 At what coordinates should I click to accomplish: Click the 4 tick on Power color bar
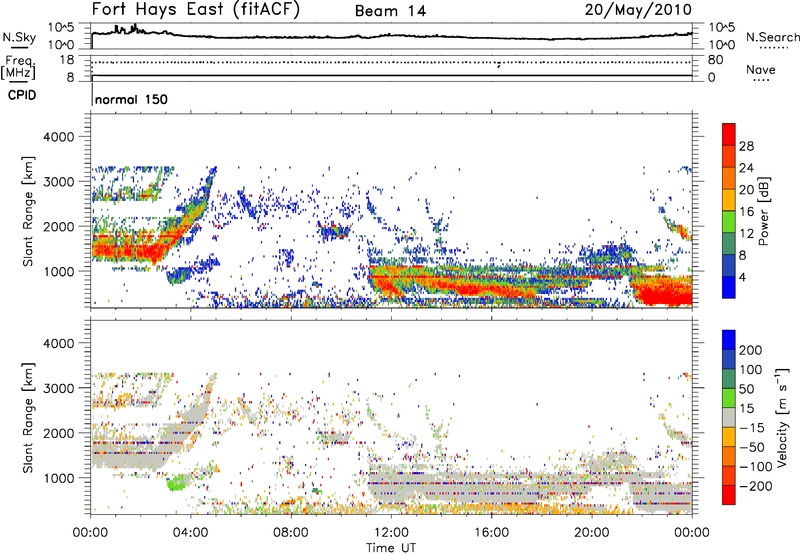point(743,277)
